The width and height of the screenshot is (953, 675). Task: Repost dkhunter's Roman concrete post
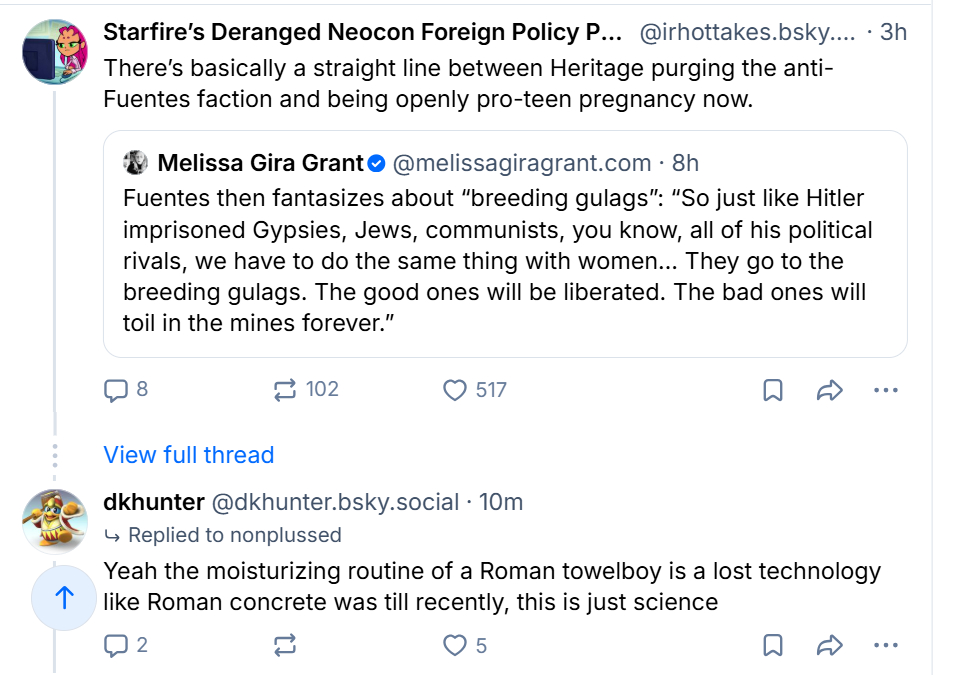pos(285,645)
